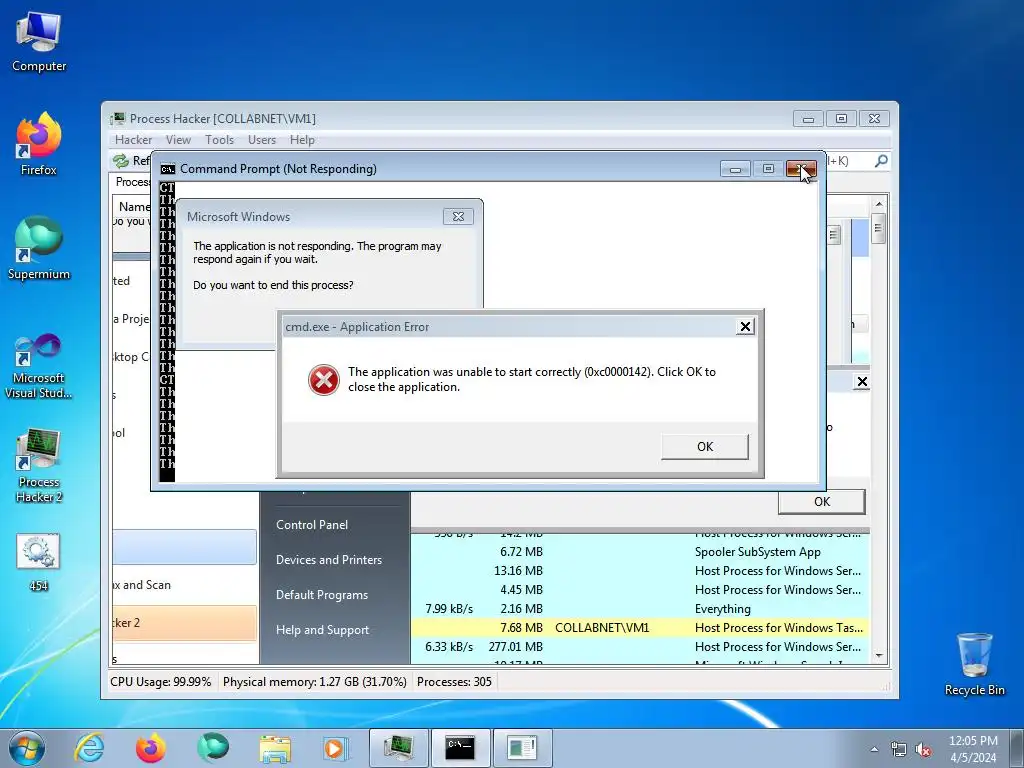Open Windows Media Player from the taskbar

[x=336, y=748]
